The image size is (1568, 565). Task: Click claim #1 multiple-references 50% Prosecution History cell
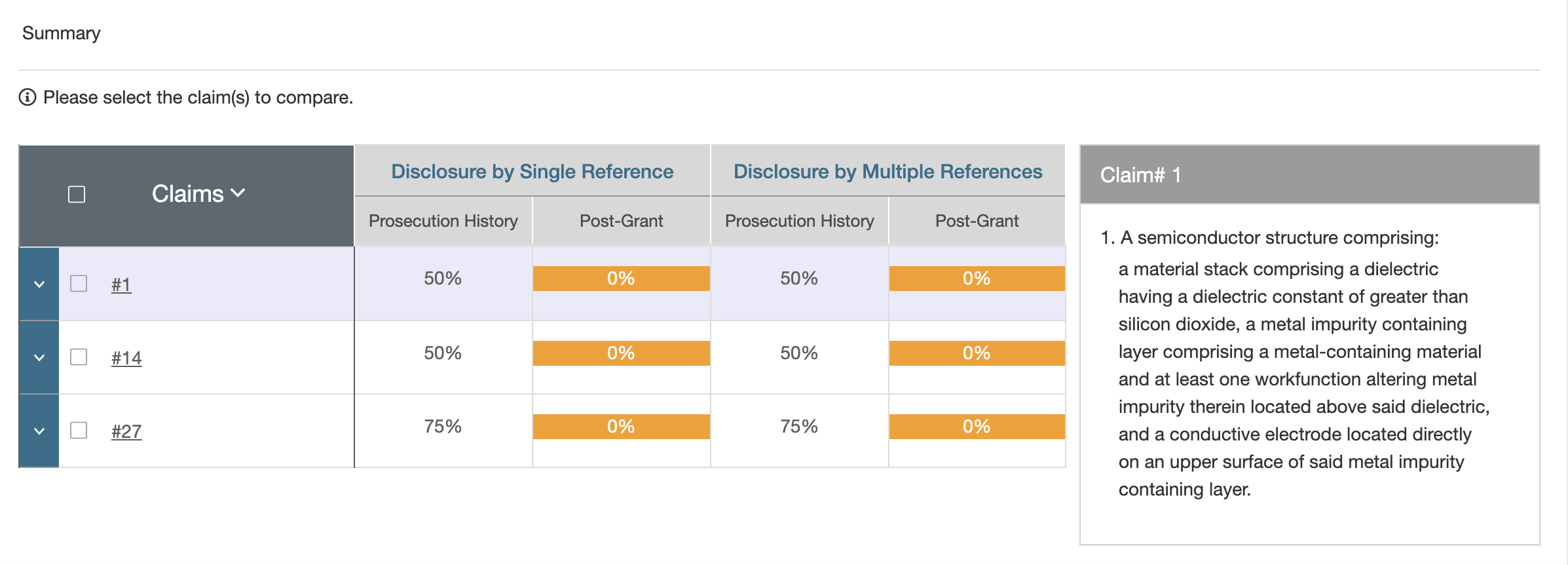click(798, 279)
